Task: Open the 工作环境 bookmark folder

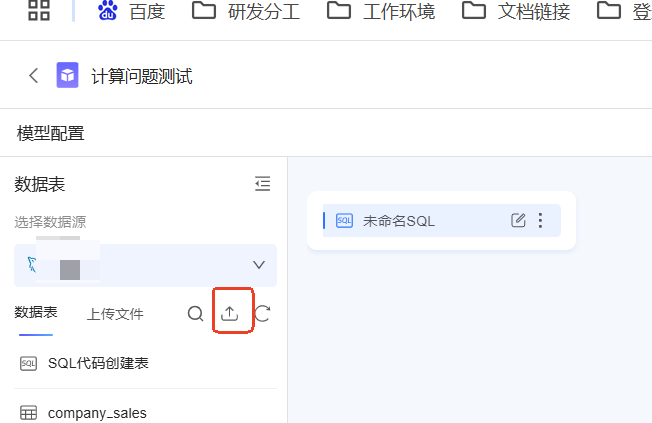Action: coord(381,11)
